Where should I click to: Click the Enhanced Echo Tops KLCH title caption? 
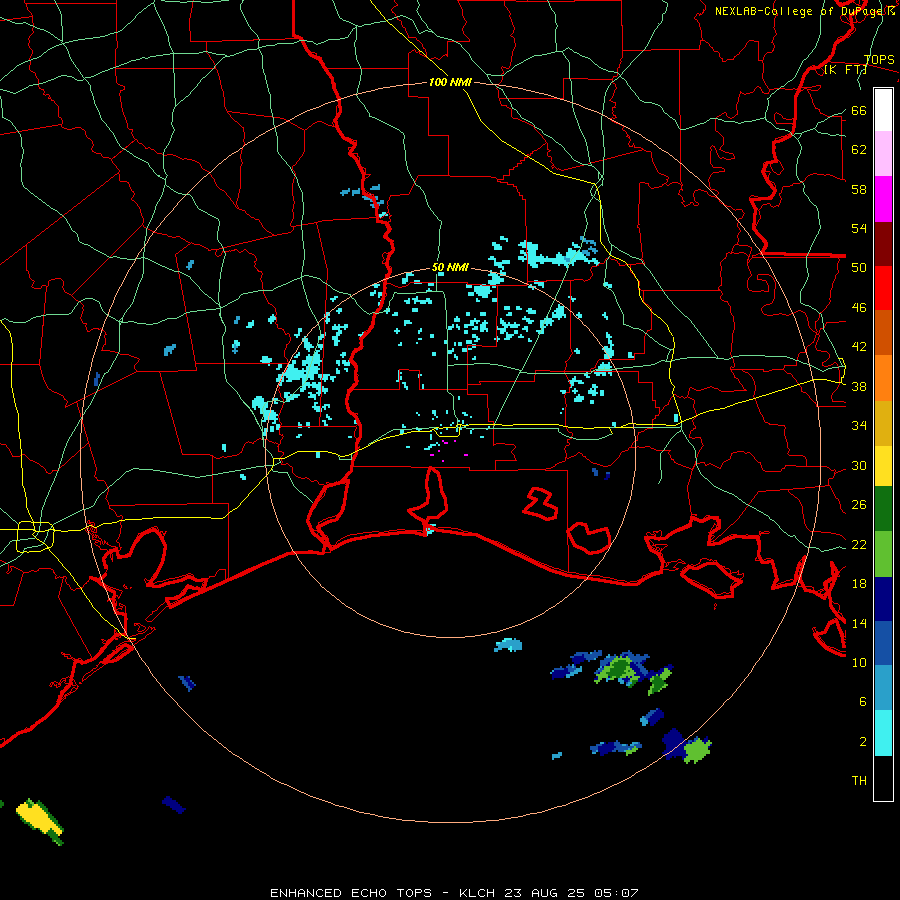[x=454, y=893]
